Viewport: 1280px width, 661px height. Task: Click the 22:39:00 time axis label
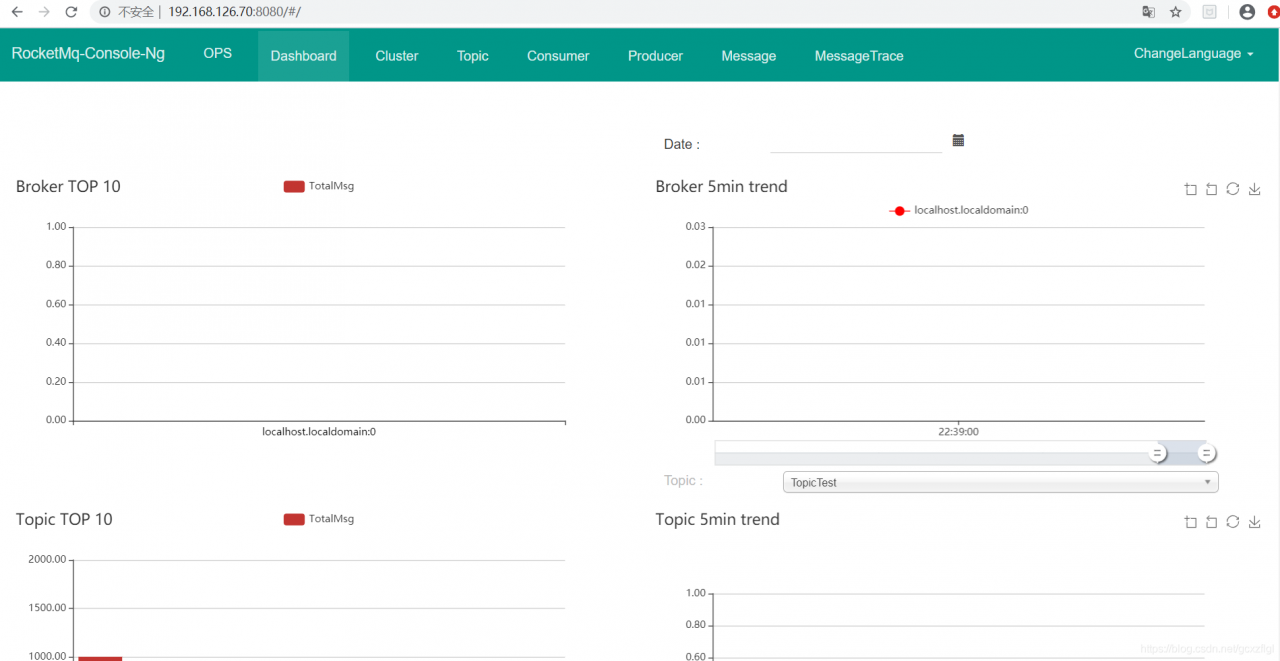click(x=958, y=432)
